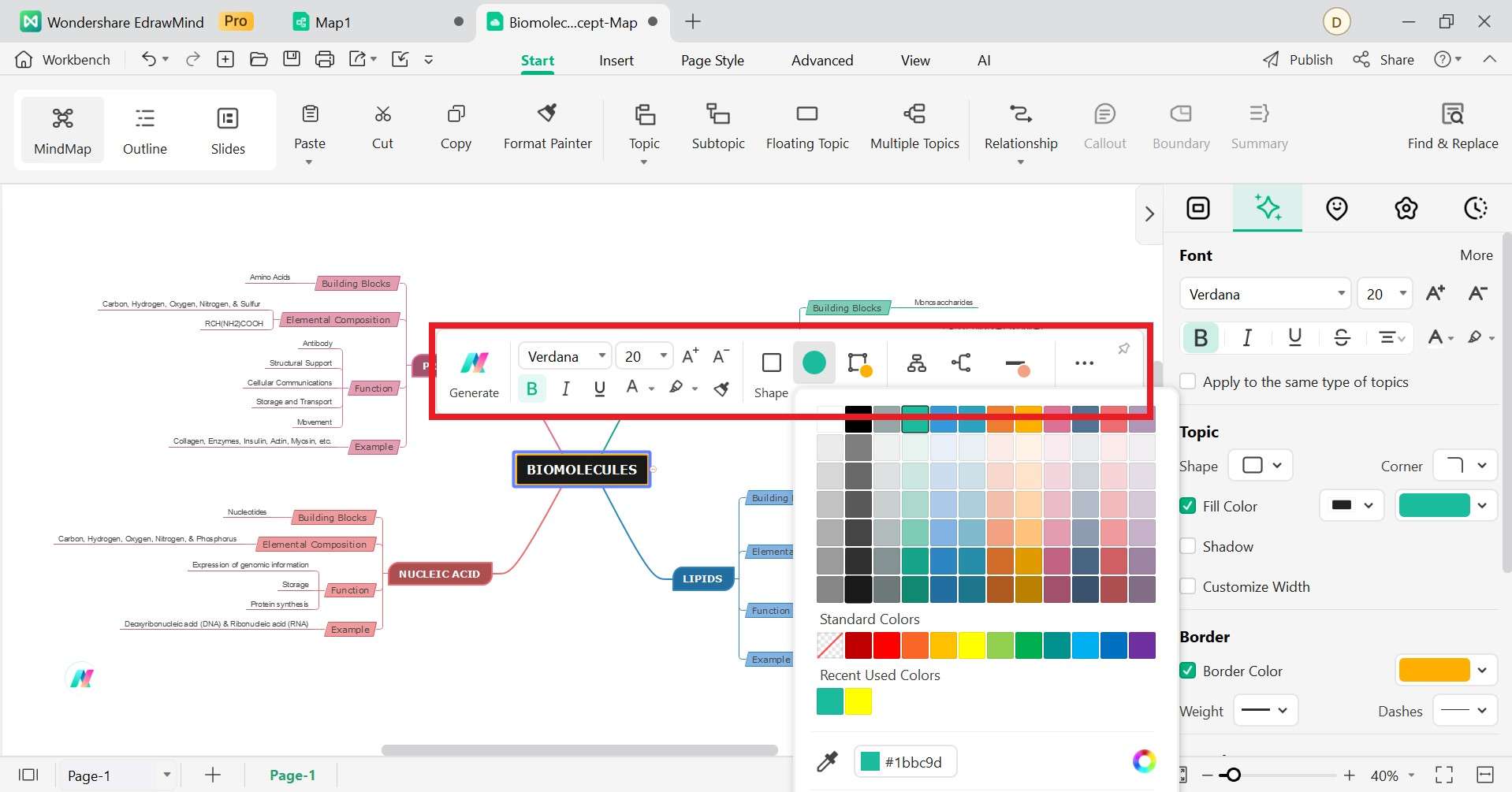The image size is (1512, 792).
Task: Switch to Outline view
Action: (x=145, y=130)
